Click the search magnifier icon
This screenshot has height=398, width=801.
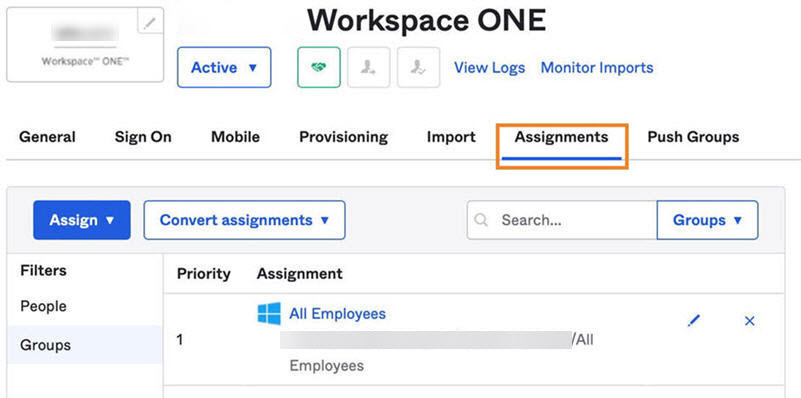point(481,220)
